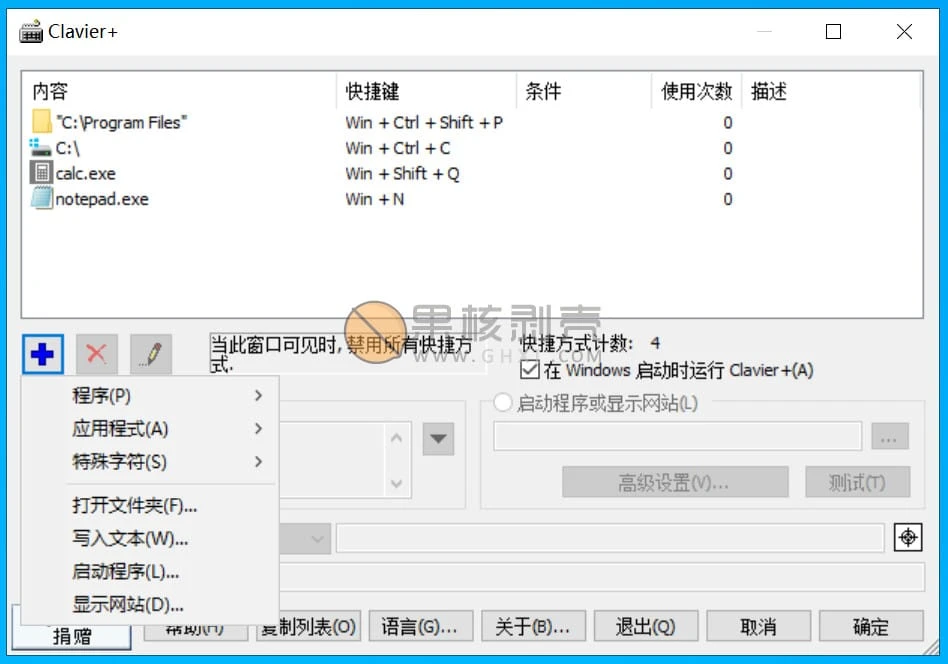Click the text field left of crosshair icon
Image resolution: width=948 pixels, height=664 pixels.
point(610,538)
